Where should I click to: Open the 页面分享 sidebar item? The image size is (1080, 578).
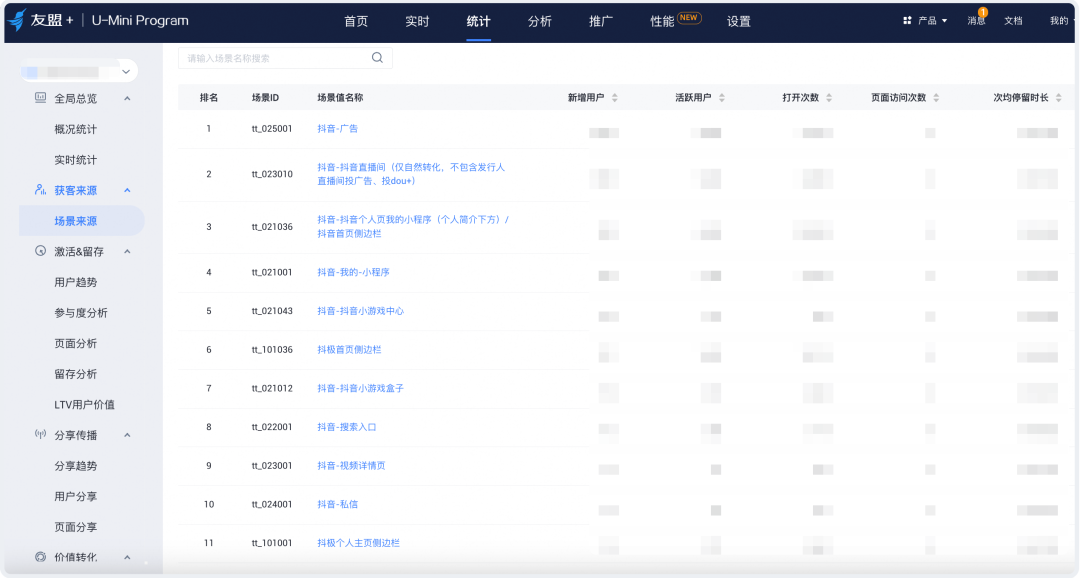[76, 527]
